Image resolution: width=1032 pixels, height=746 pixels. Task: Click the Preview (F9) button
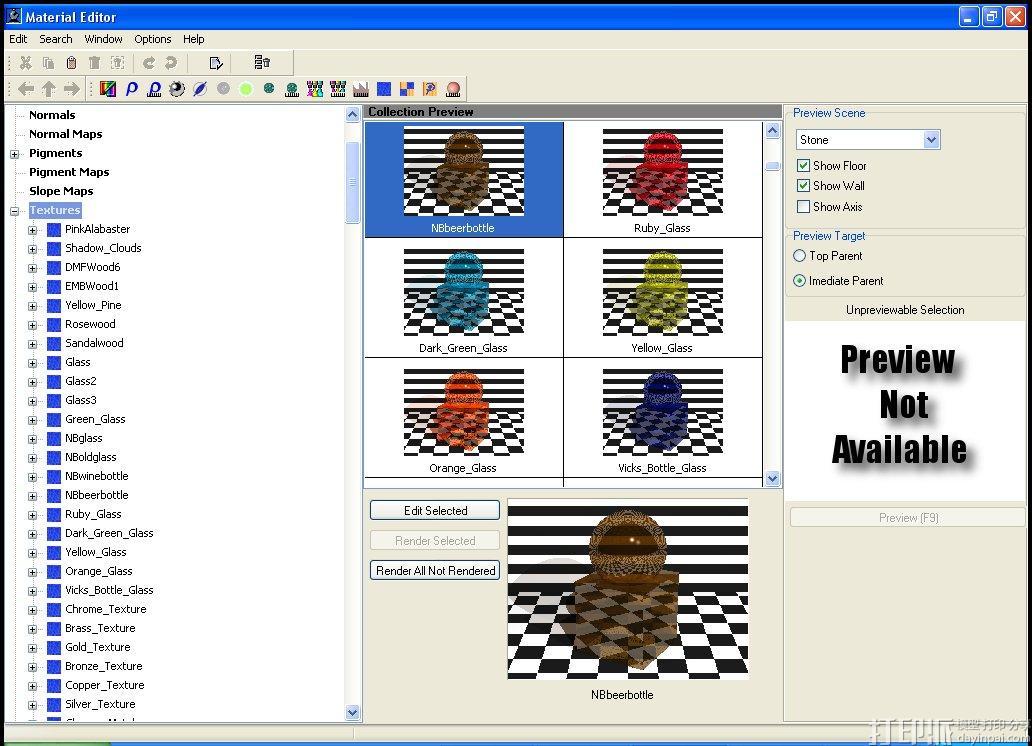click(908, 518)
